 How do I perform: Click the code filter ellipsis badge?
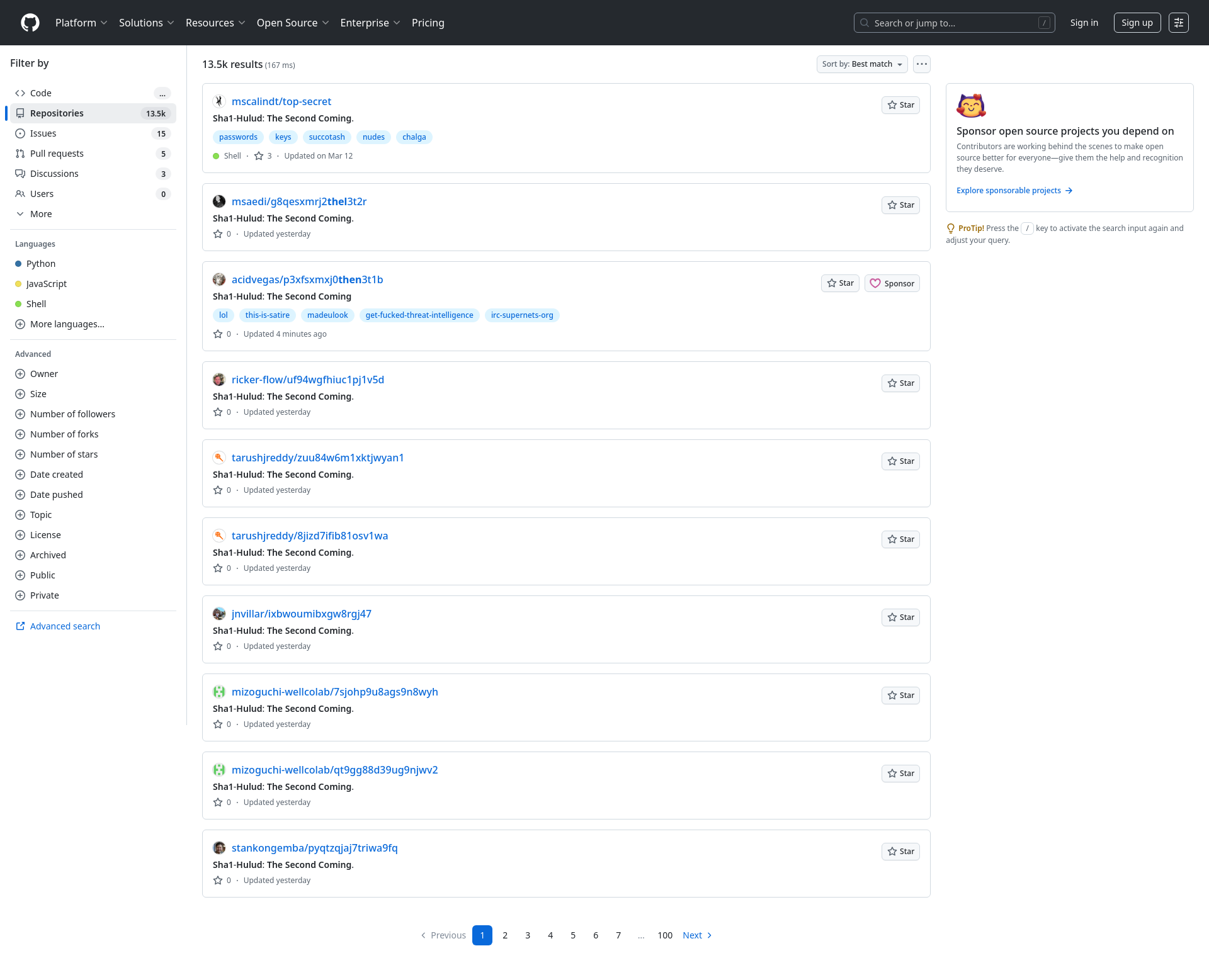(x=162, y=93)
